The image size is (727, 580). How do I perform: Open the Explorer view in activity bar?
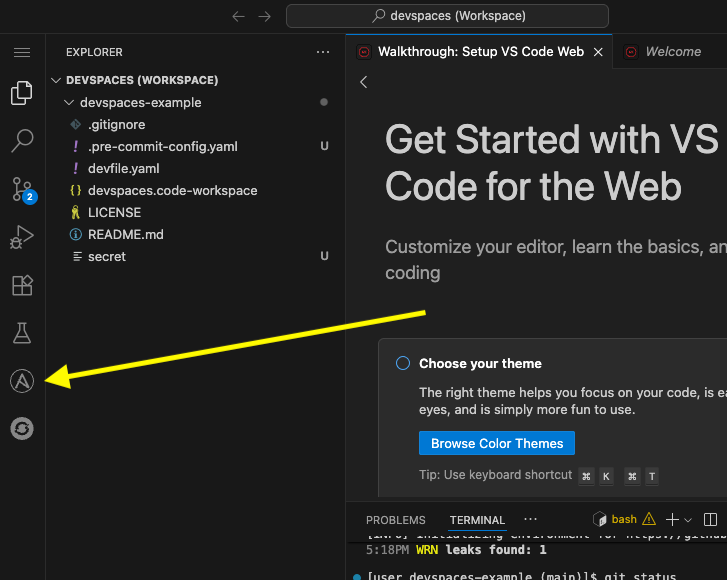tap(22, 93)
